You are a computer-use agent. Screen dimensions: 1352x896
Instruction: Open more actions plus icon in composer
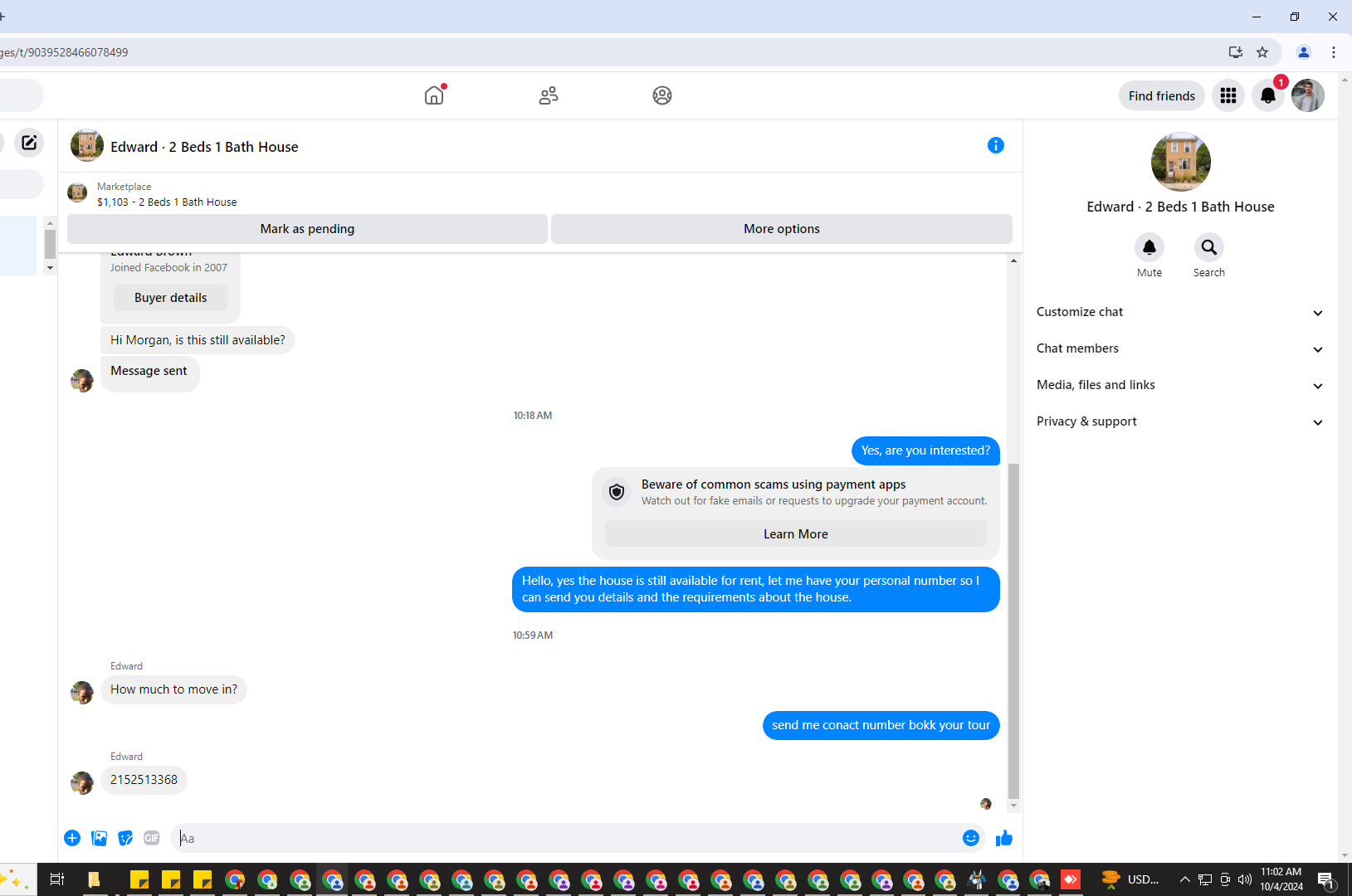[72, 838]
